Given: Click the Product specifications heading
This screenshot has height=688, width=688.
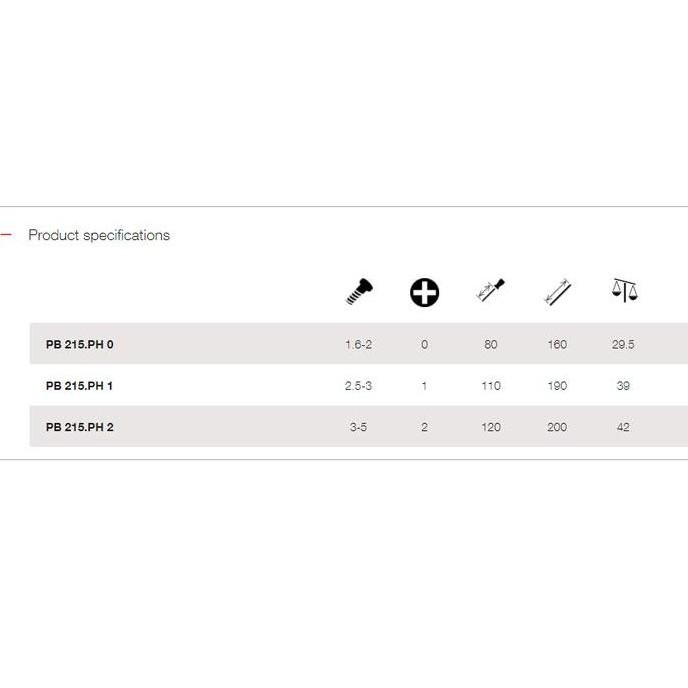Looking at the screenshot, I should [99, 235].
